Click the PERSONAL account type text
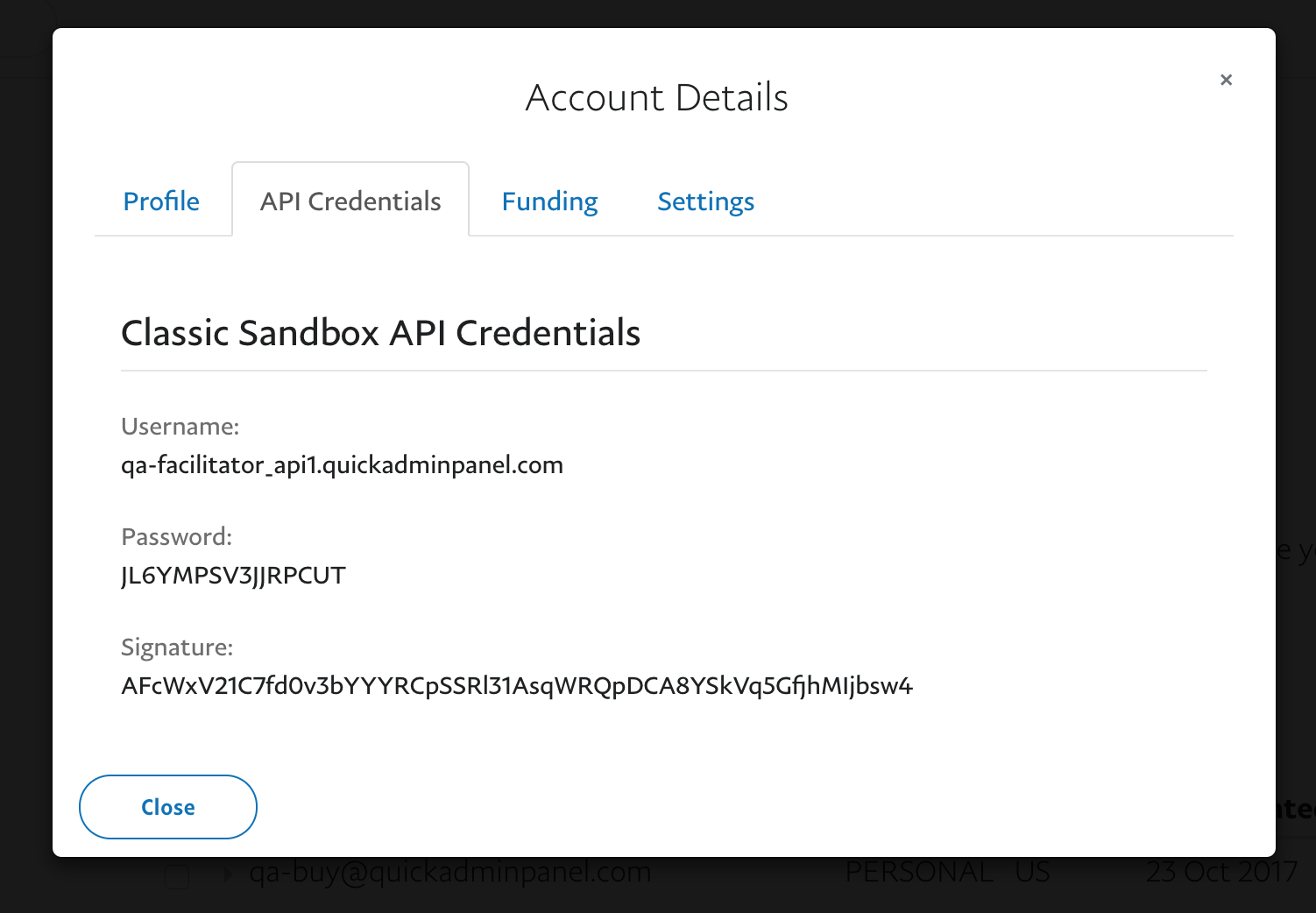This screenshot has height=913, width=1316. pos(919,872)
